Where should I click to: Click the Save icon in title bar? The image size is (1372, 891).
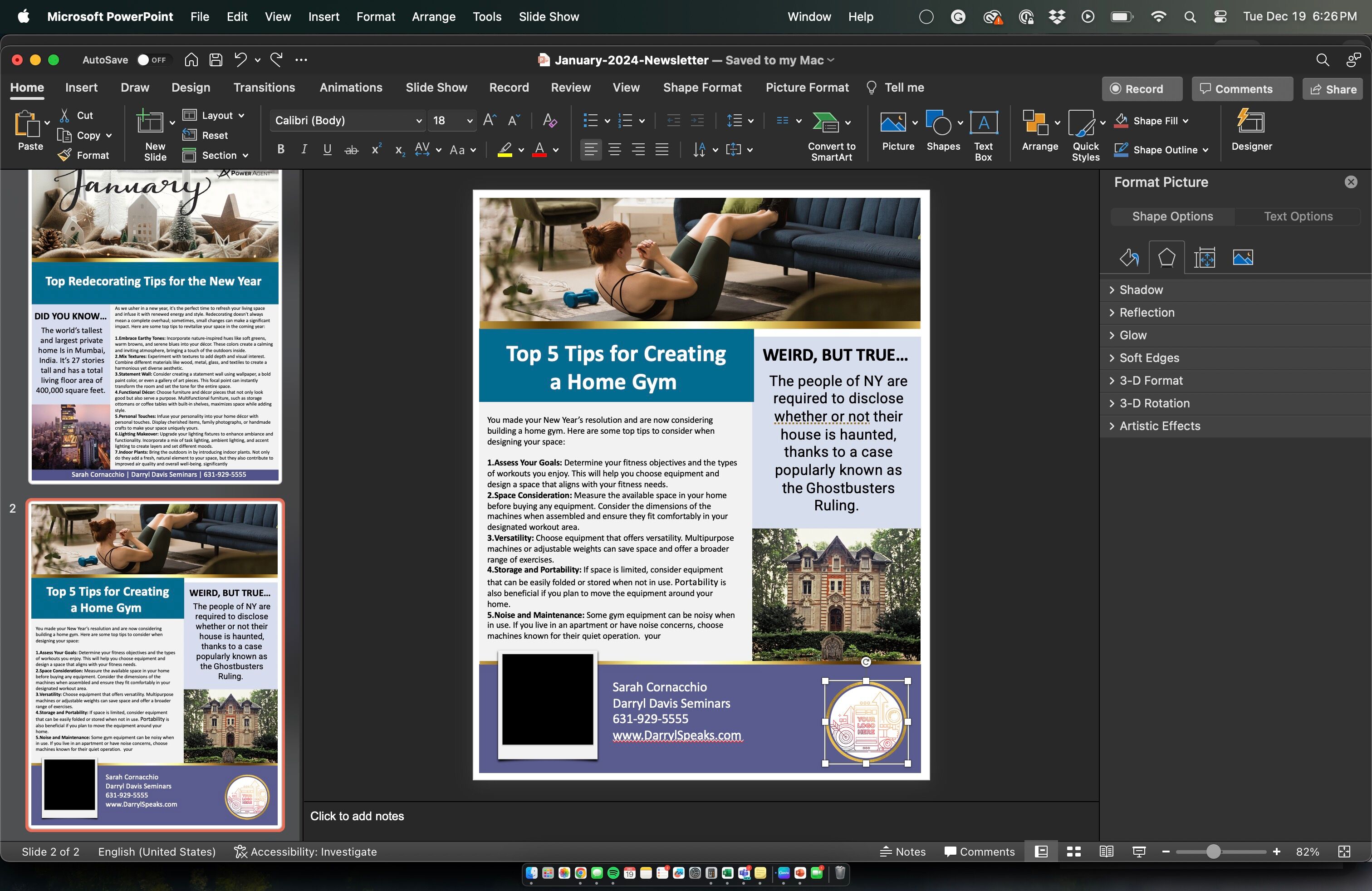[x=216, y=60]
